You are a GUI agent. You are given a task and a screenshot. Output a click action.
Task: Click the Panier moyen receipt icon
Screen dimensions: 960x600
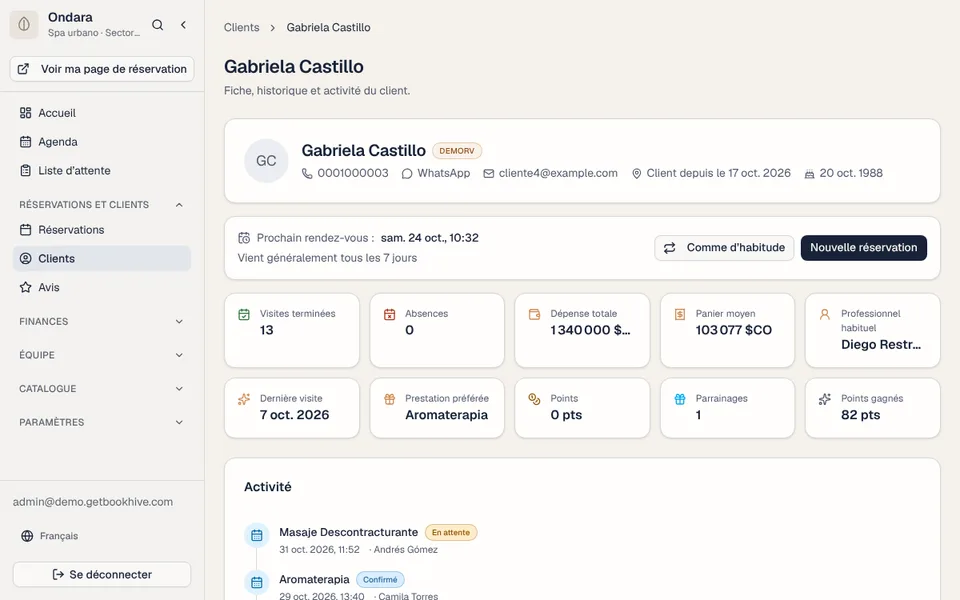tap(680, 315)
